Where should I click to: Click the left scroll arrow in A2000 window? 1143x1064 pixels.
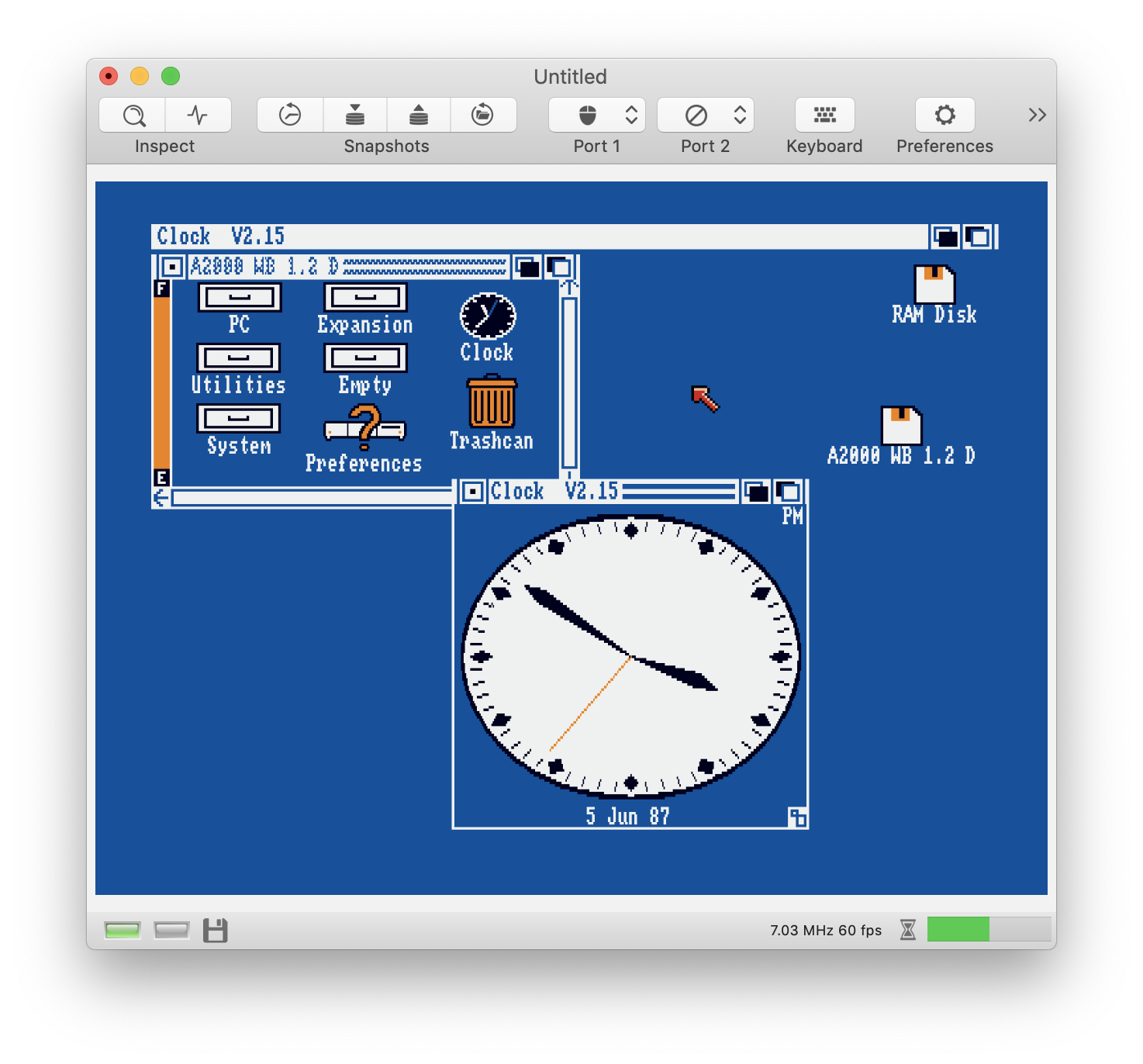pos(161,498)
